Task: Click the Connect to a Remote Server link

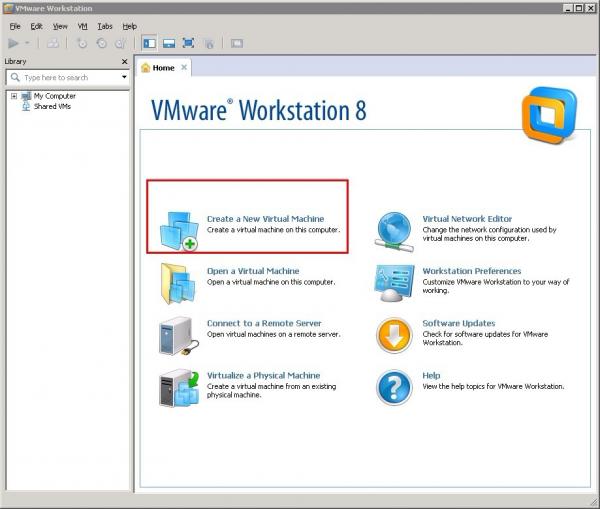Action: click(x=264, y=323)
